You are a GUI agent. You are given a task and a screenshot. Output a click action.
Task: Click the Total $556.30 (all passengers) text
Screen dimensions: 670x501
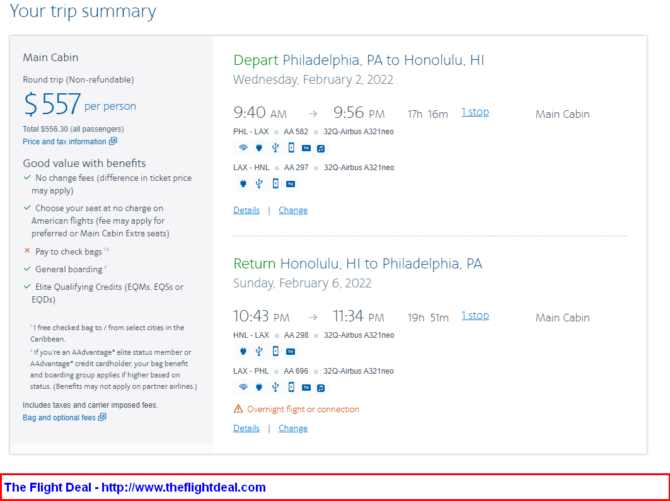73,129
